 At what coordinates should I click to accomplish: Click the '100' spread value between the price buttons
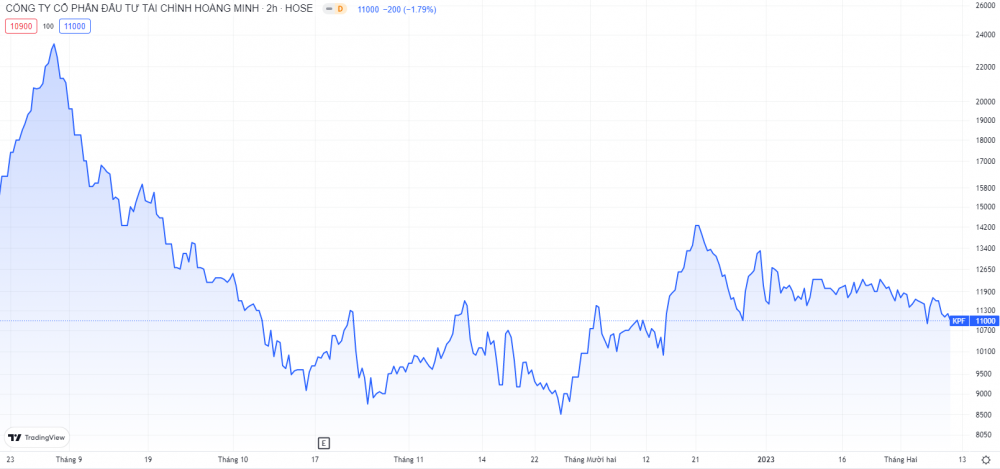coord(48,26)
